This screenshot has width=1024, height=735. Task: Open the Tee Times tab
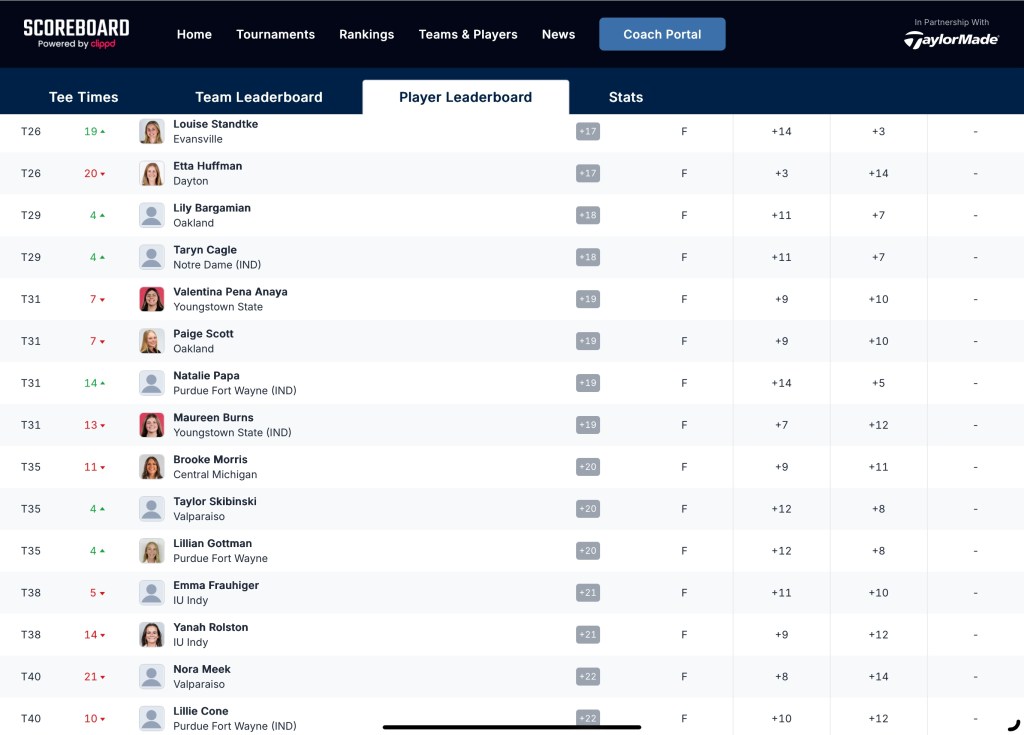click(83, 97)
